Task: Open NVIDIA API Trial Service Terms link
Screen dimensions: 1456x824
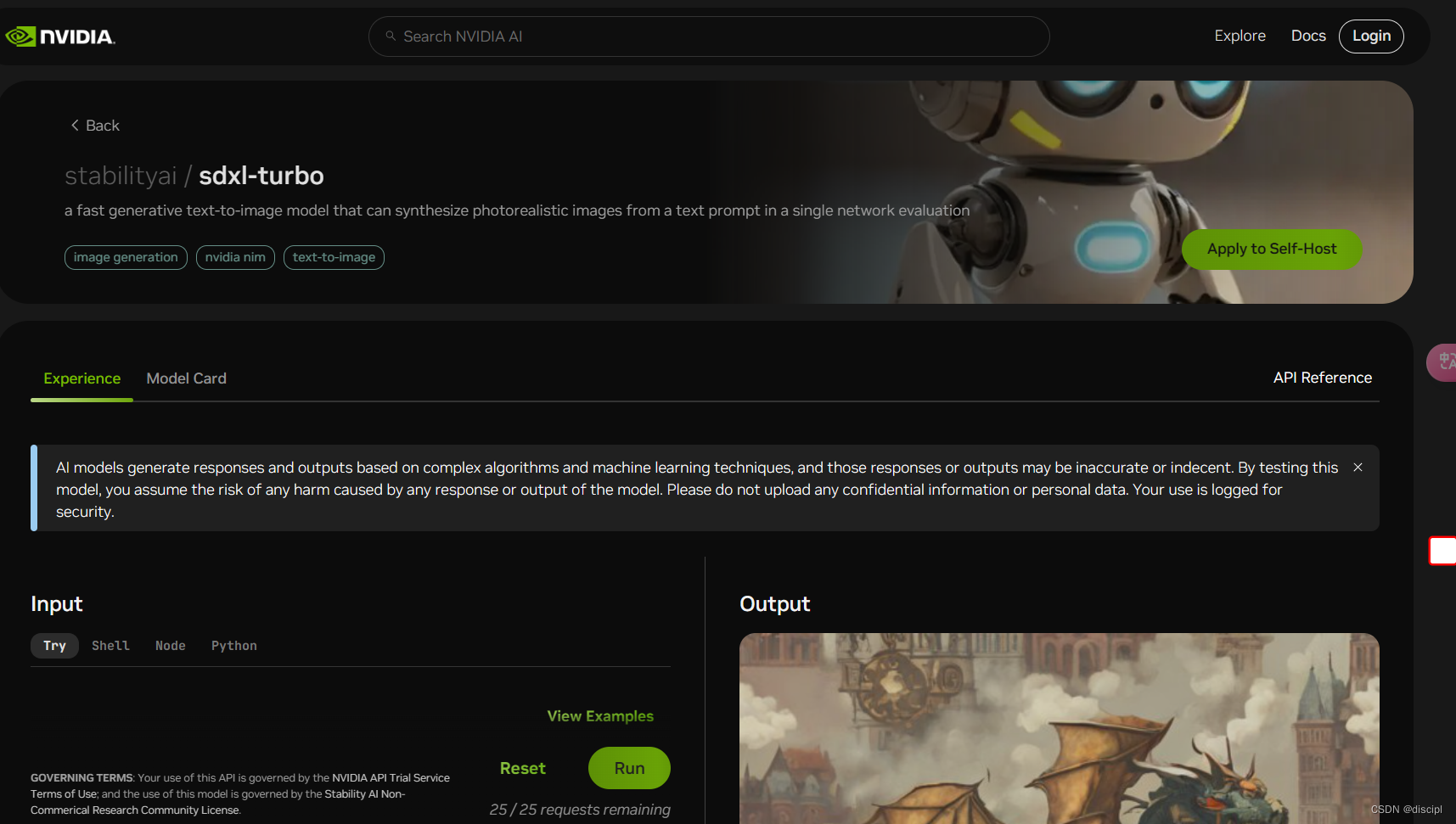Action: click(x=240, y=786)
